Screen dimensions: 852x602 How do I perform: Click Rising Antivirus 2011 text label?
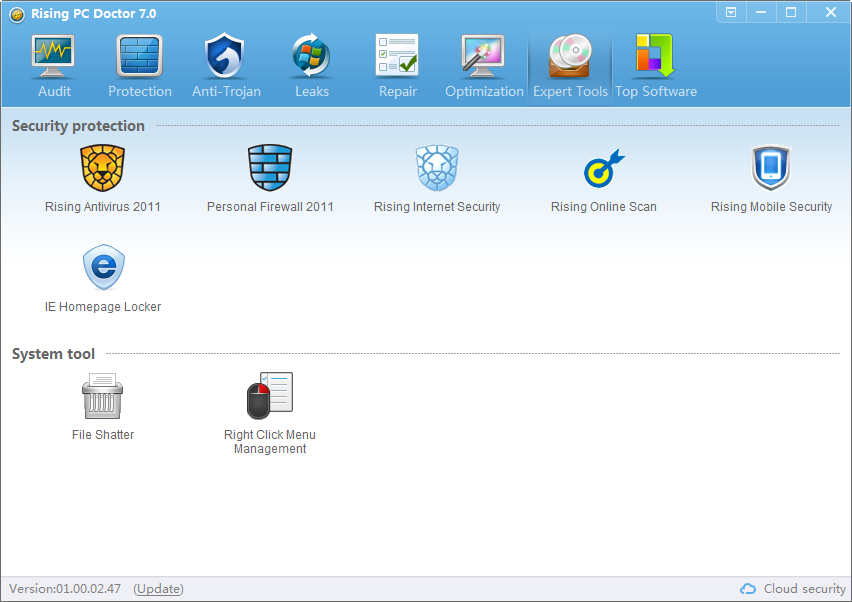(103, 207)
